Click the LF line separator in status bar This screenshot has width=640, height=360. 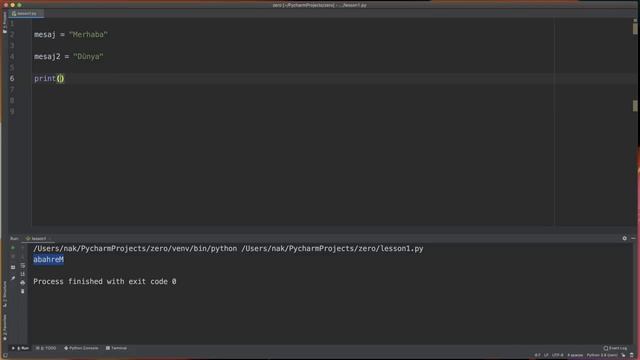click(x=545, y=355)
